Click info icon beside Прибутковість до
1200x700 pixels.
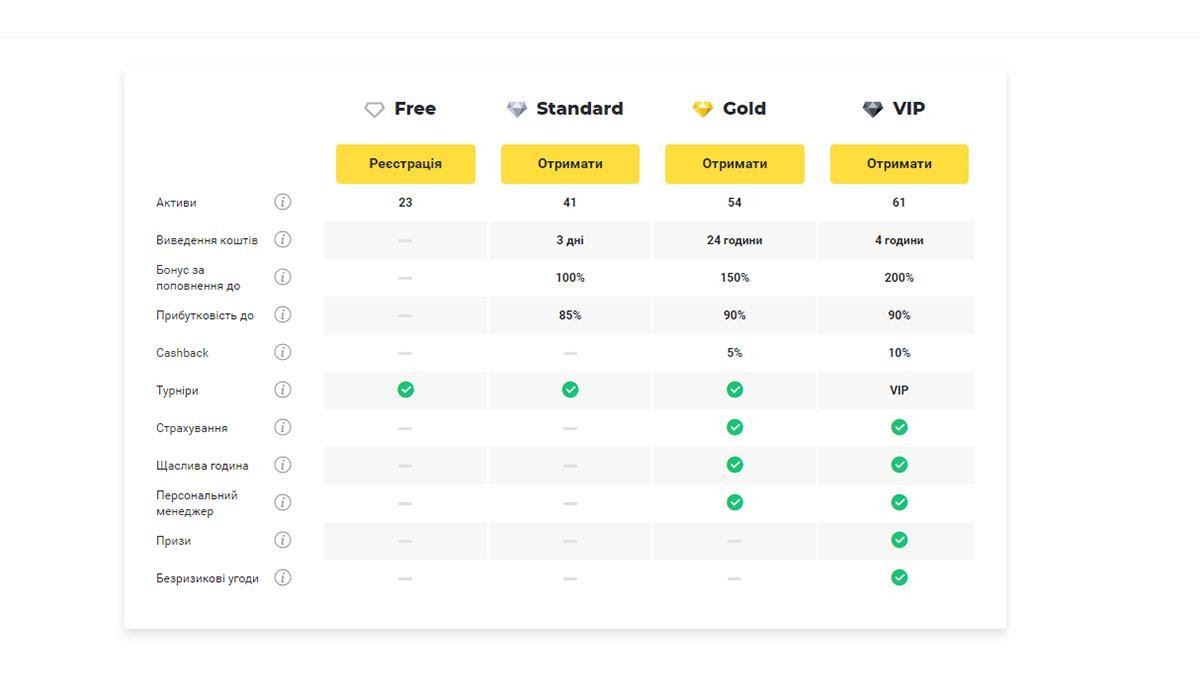point(282,315)
